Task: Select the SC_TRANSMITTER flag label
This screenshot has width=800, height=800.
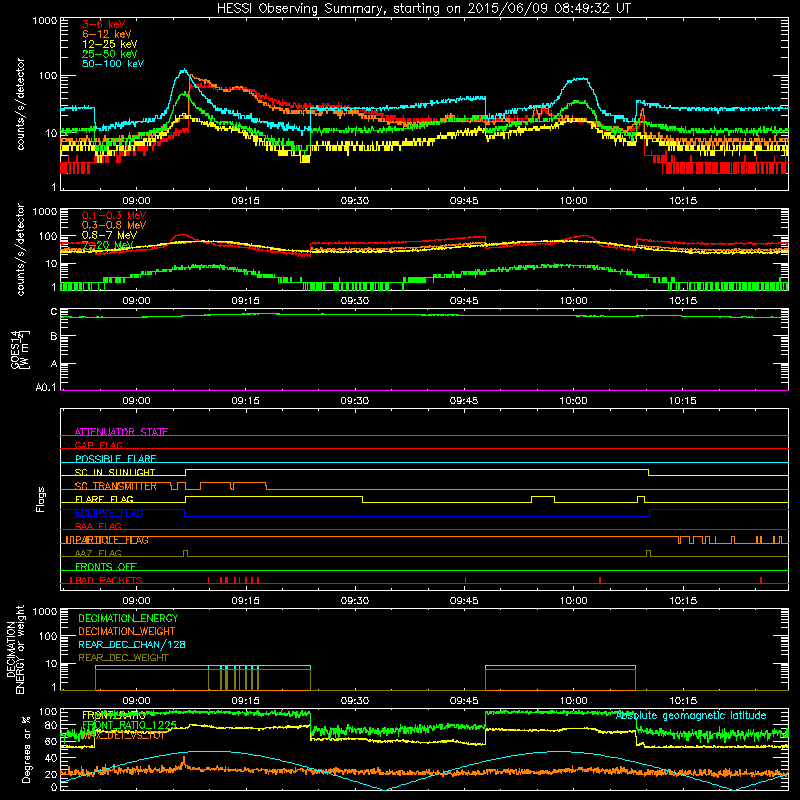Action: pos(116,486)
